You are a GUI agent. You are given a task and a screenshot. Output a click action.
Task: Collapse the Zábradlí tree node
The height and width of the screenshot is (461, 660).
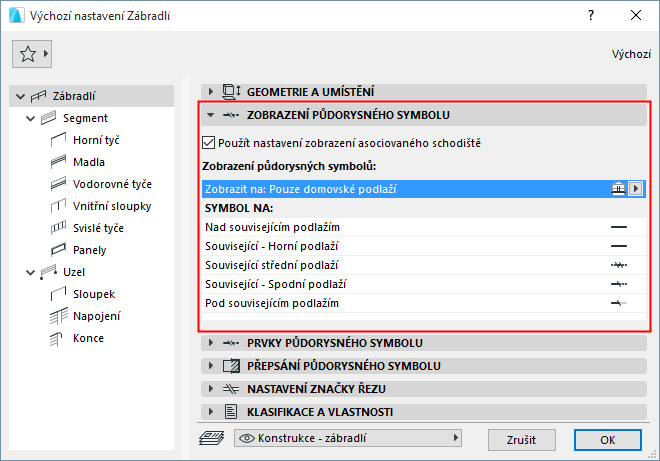tap(20, 96)
